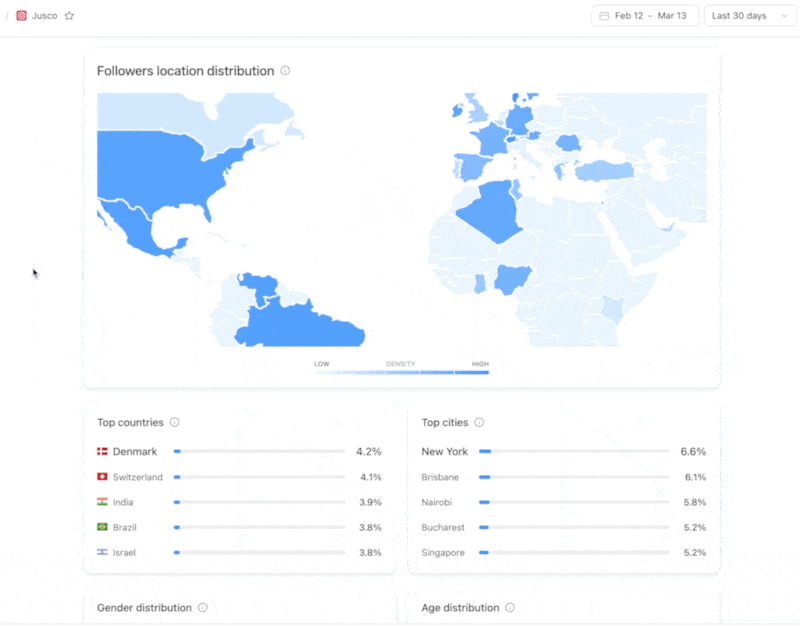Show info tooltip for Top countries

pyautogui.click(x=174, y=423)
